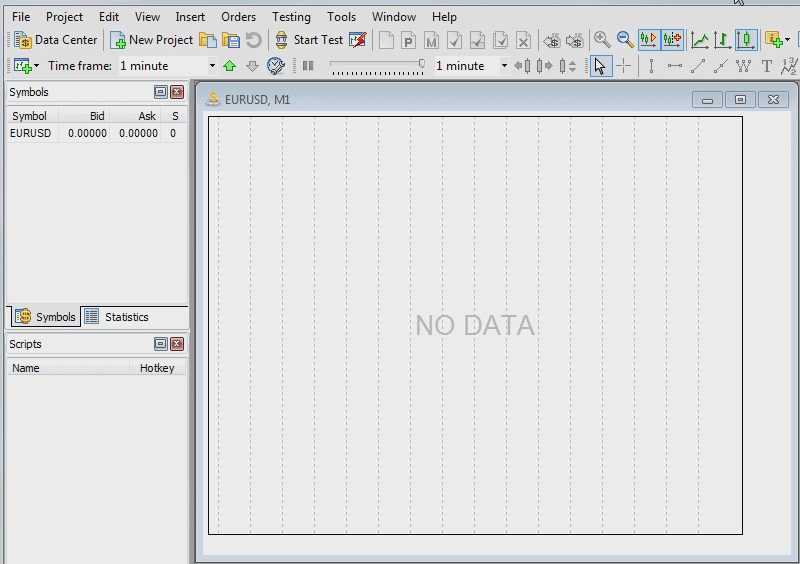
Task: Zoom in on the chart
Action: tap(602, 40)
